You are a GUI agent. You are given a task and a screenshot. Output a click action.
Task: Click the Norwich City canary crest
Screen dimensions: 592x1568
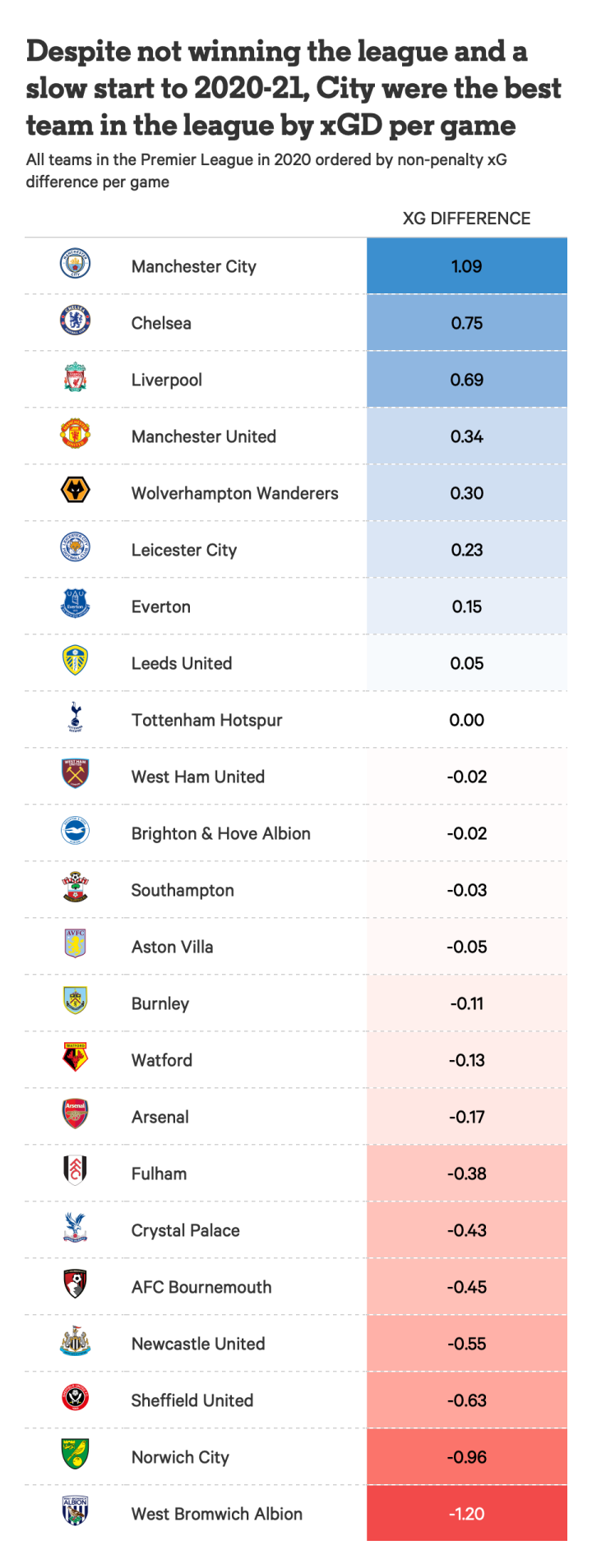[x=75, y=1455]
